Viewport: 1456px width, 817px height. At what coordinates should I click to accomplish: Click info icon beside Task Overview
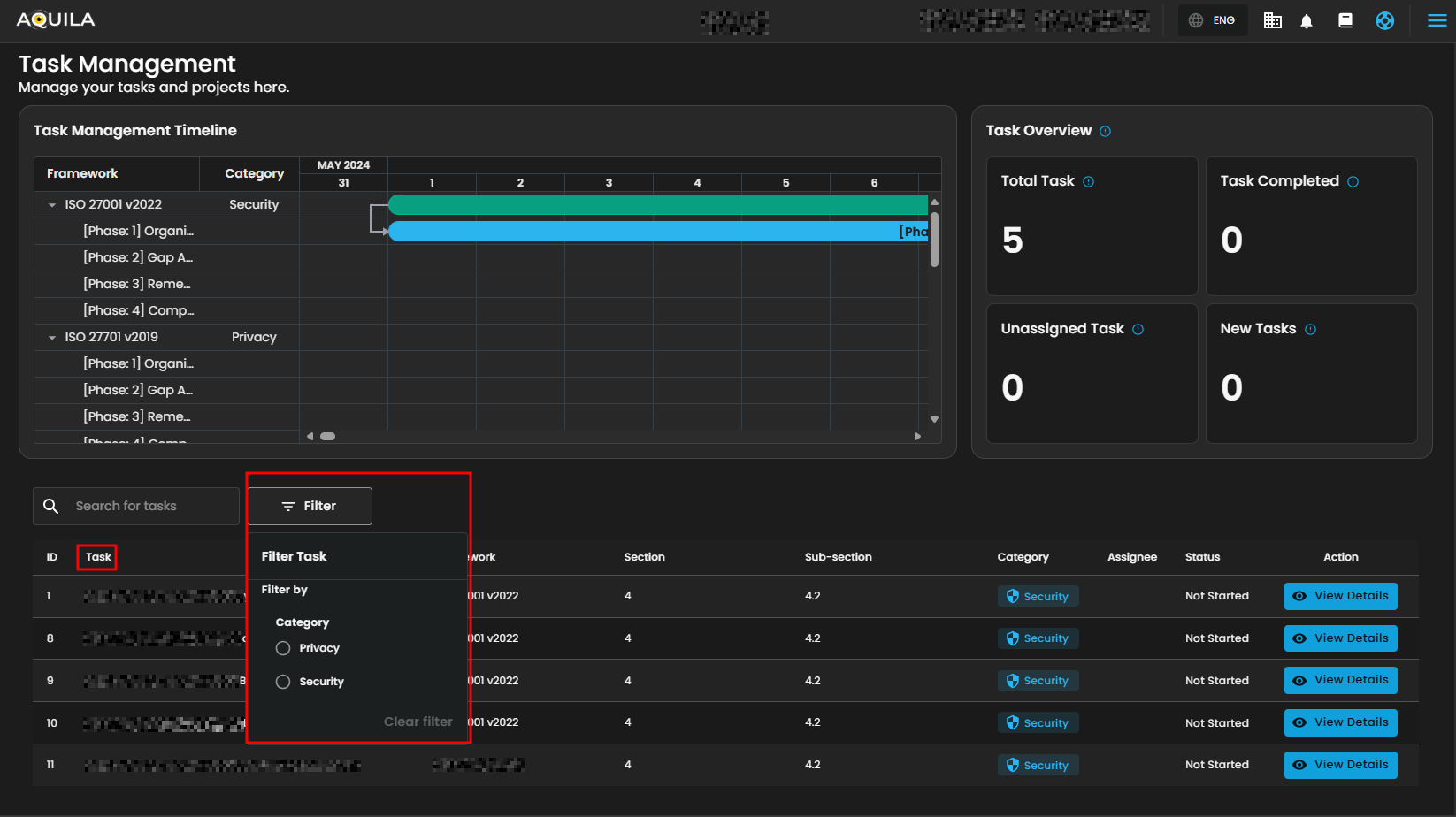click(x=1105, y=132)
